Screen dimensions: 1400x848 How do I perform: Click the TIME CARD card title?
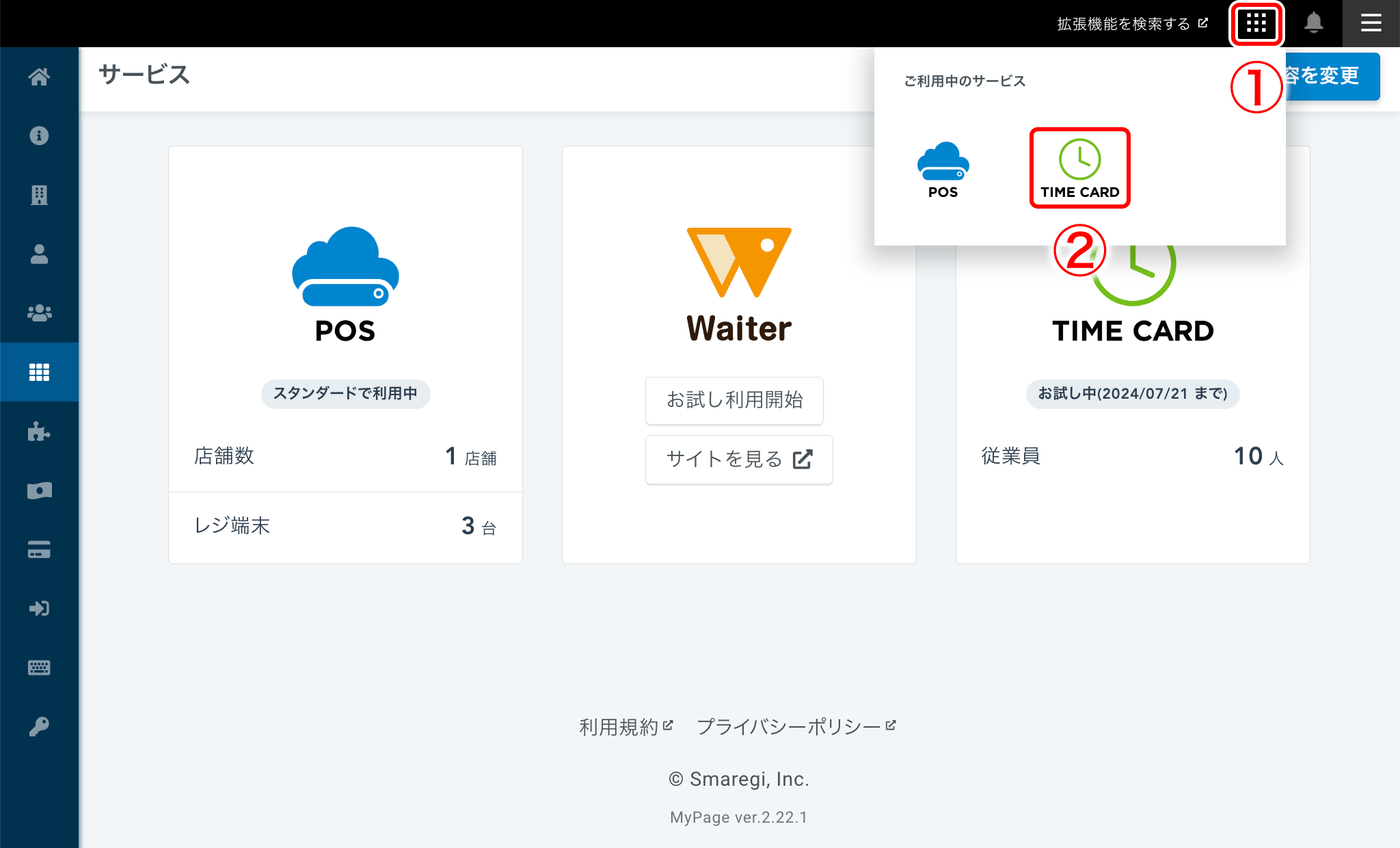(1133, 331)
